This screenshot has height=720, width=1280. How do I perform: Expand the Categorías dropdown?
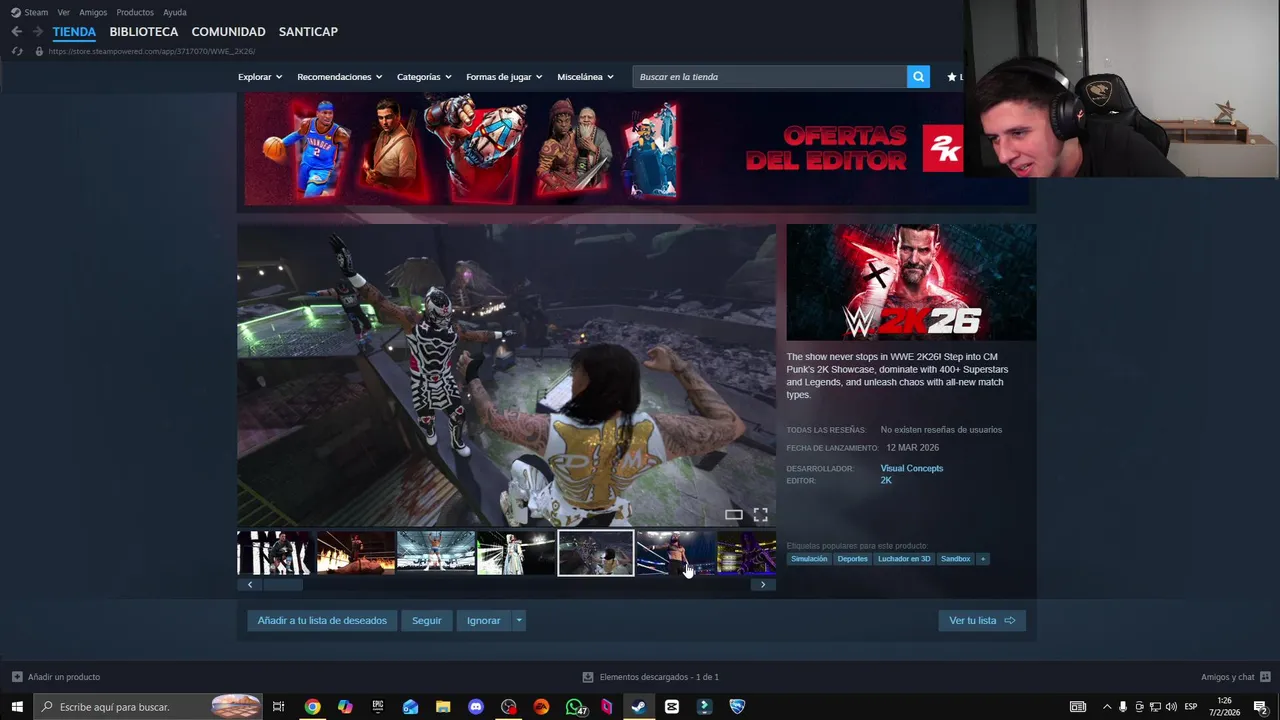[x=424, y=77]
